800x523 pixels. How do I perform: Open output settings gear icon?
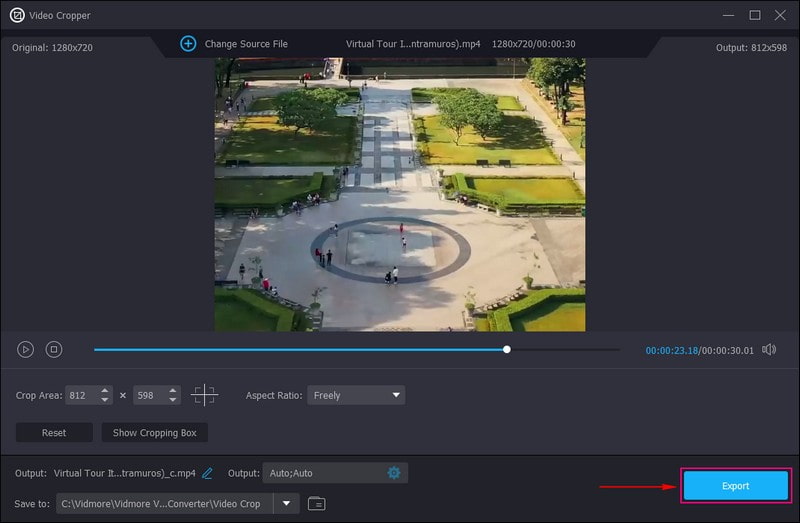pos(394,473)
